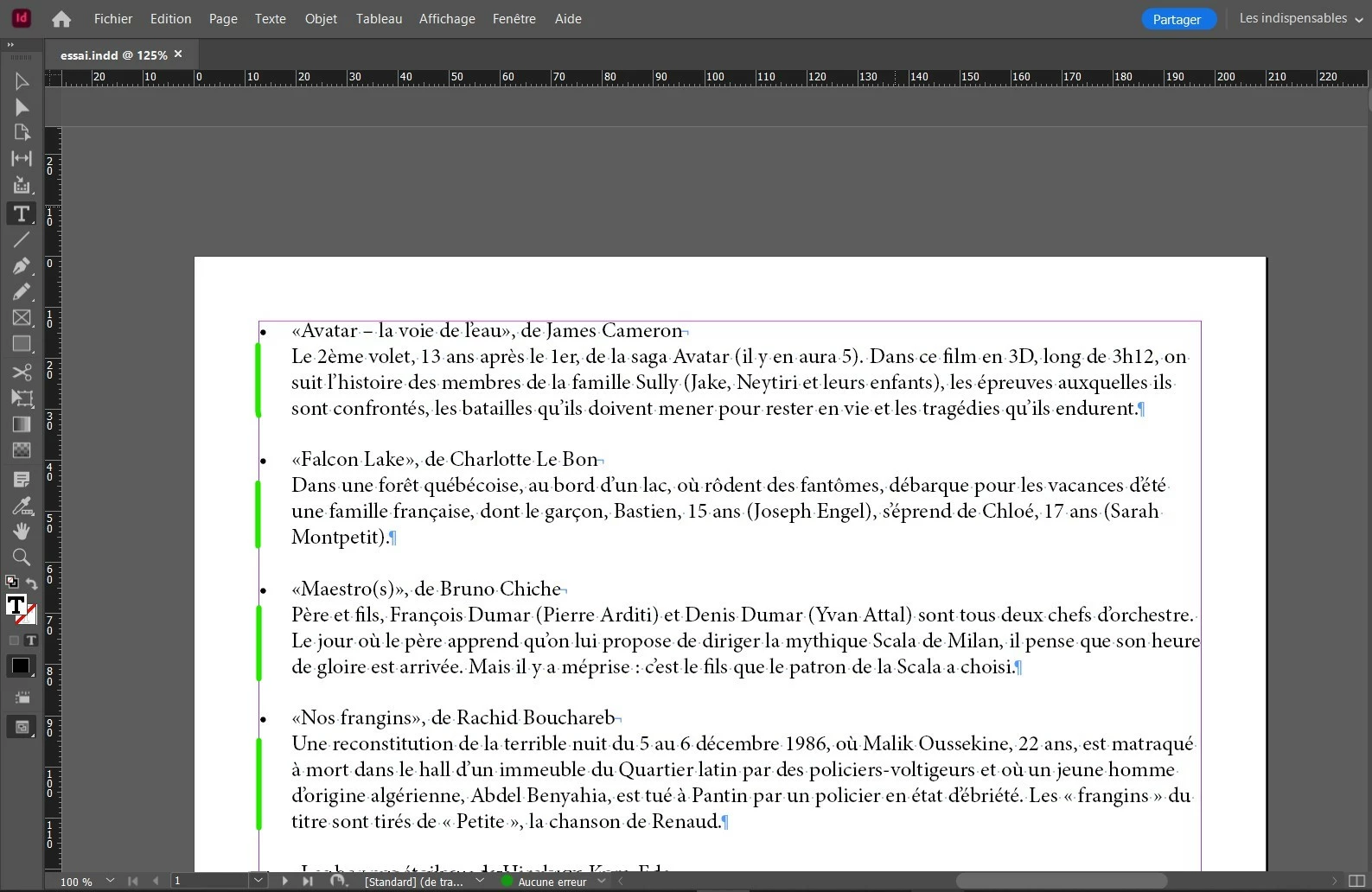The height and width of the screenshot is (892, 1372).
Task: Click the InDesign Home icon
Action: (61, 18)
